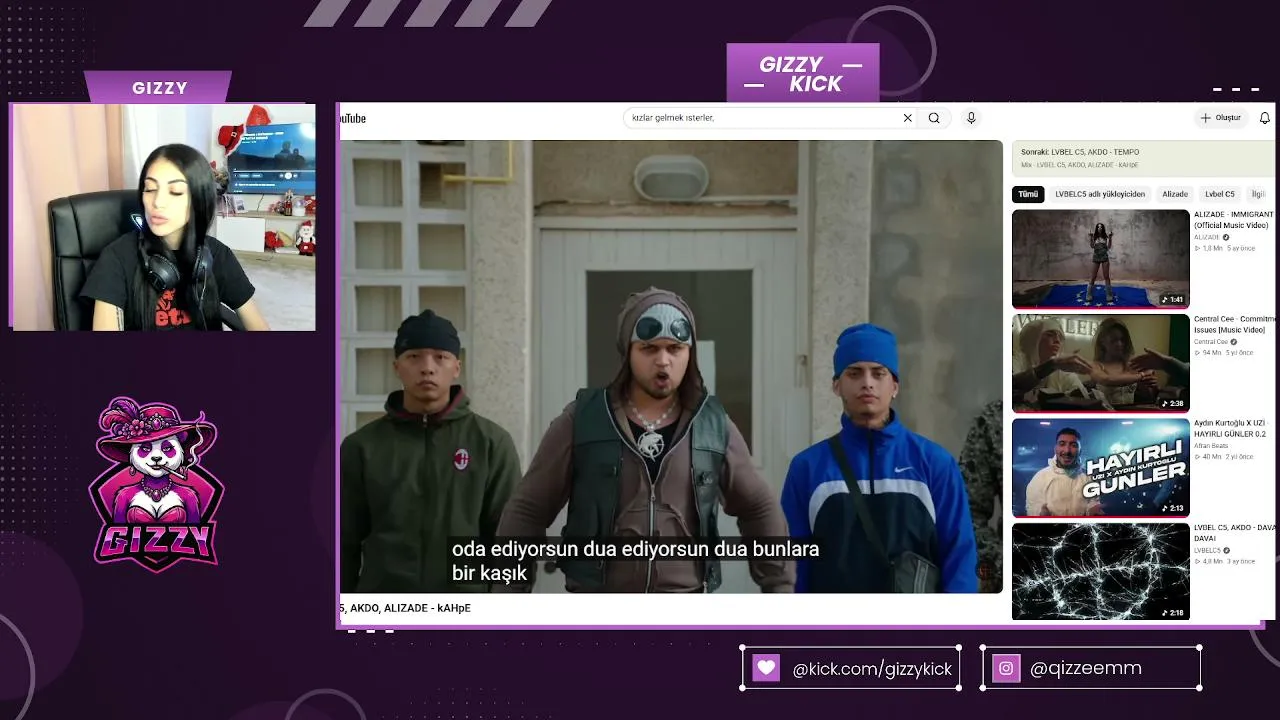Click the main video player
Screen dimensions: 1280x720
pos(671,366)
